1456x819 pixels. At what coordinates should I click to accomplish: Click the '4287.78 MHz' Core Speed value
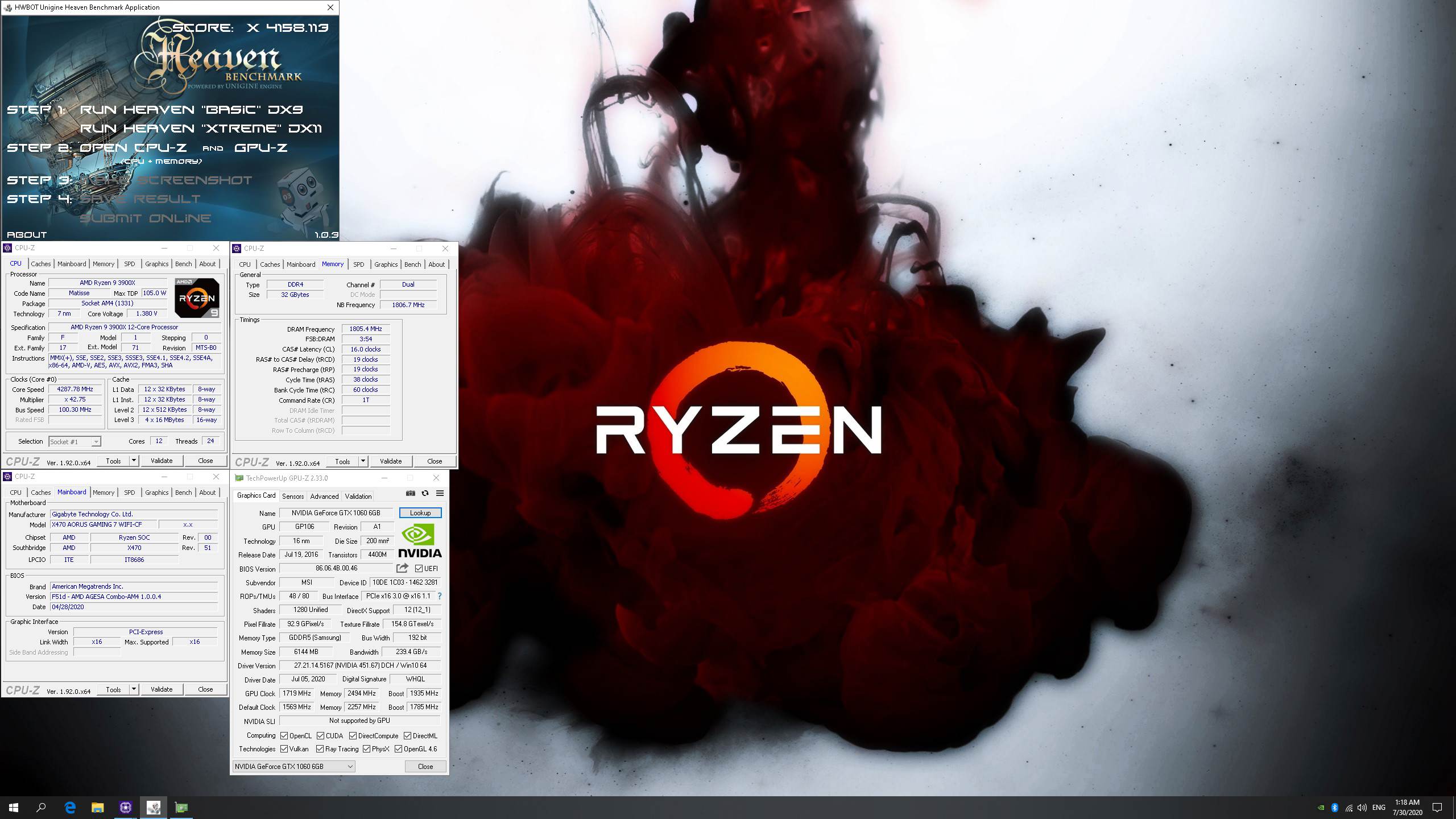[x=75, y=389]
